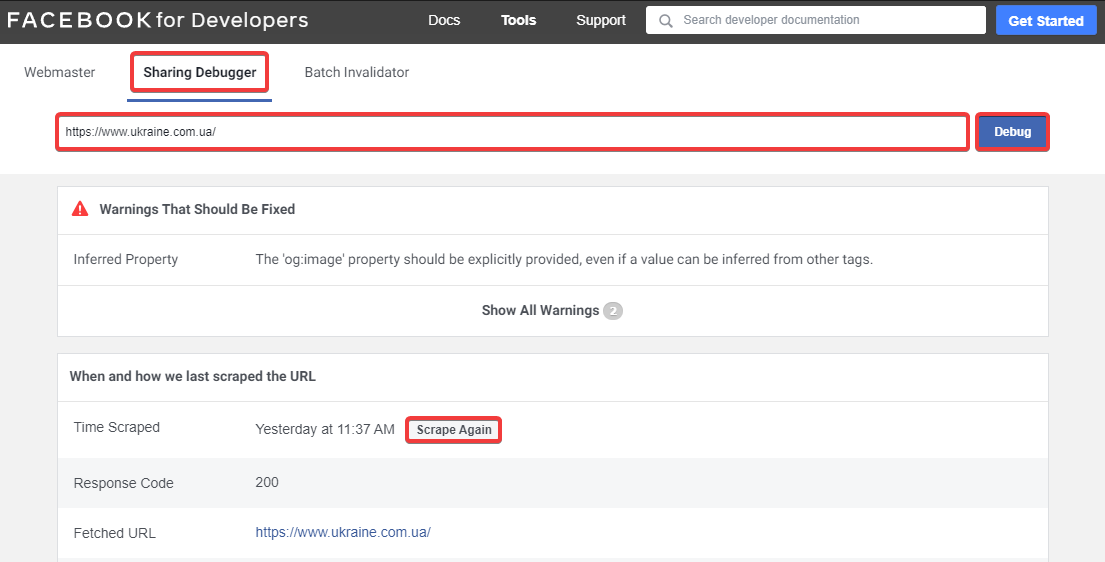
Task: Expand Show All Warnings
Action: [x=540, y=311]
